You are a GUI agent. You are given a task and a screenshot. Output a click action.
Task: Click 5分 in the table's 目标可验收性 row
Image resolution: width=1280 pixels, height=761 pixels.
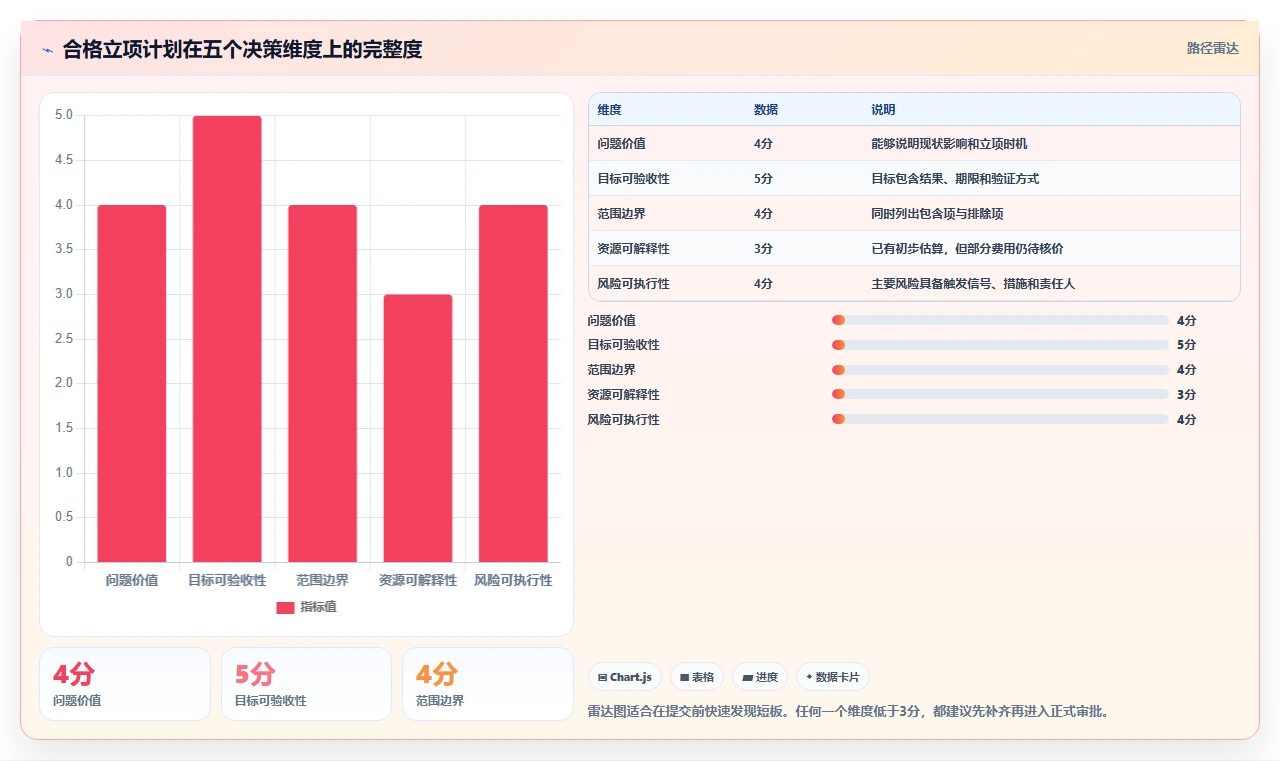(x=763, y=179)
